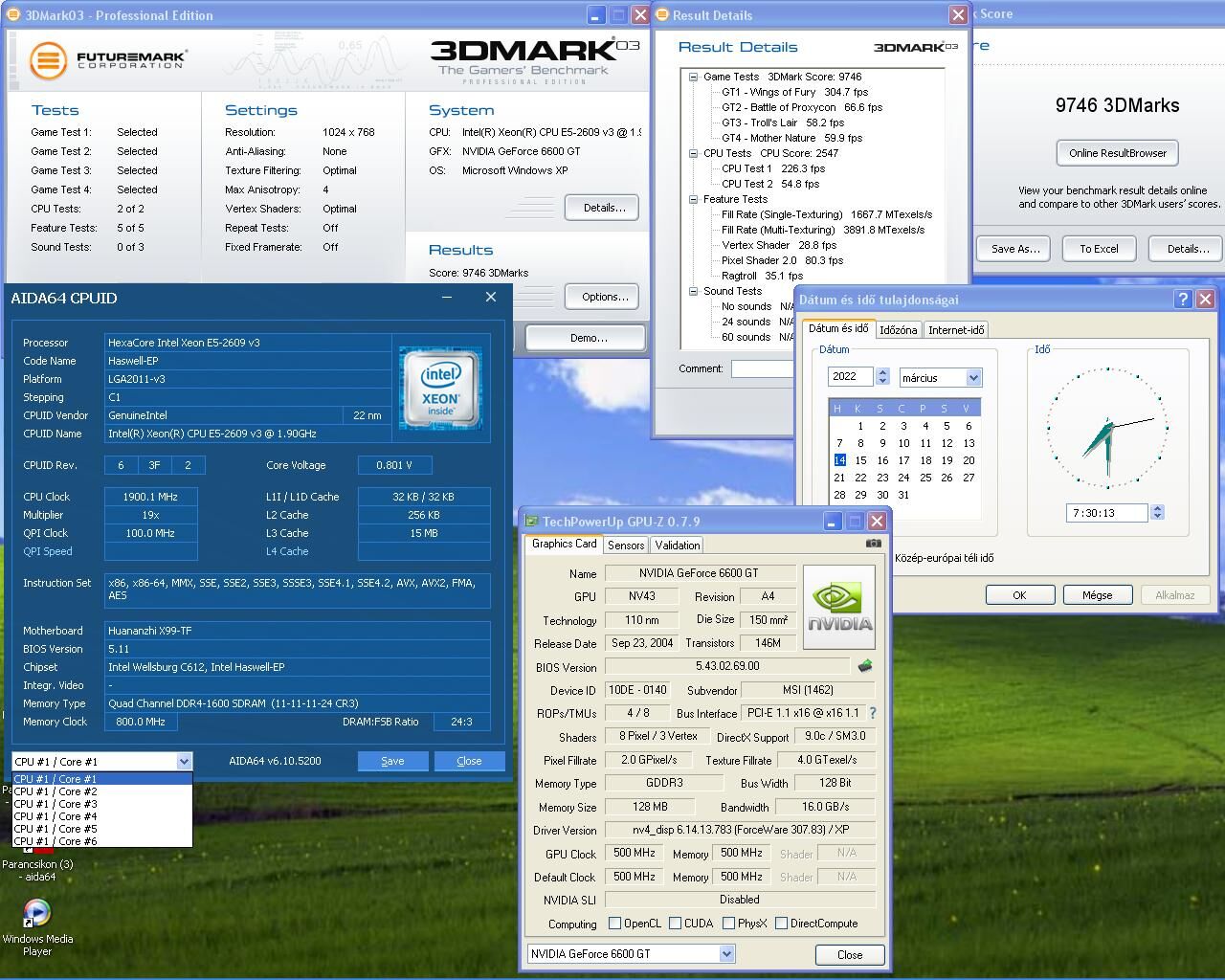This screenshot has height=980, width=1225.
Task: Select day 22 in the calendar
Action: click(x=860, y=478)
